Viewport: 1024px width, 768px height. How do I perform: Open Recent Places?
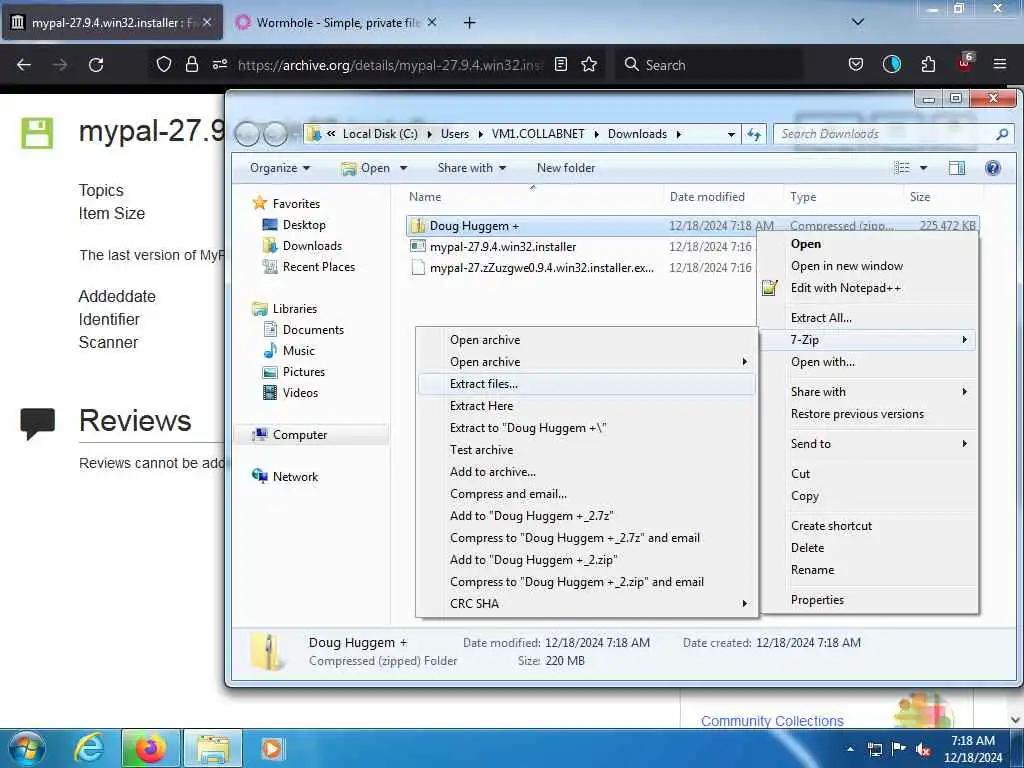pos(318,266)
